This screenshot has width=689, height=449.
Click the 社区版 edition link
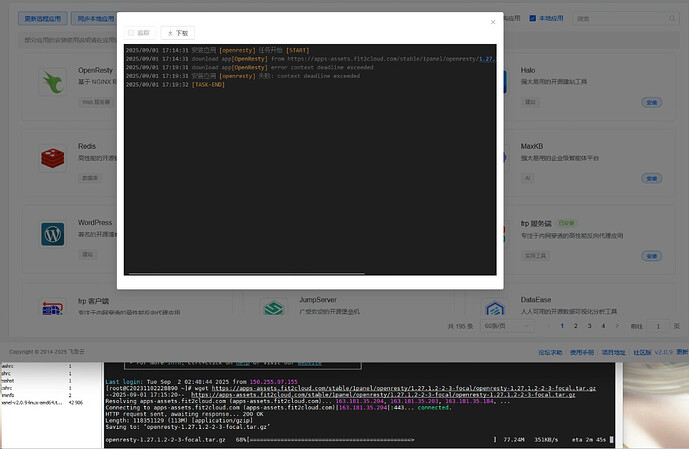coord(642,352)
